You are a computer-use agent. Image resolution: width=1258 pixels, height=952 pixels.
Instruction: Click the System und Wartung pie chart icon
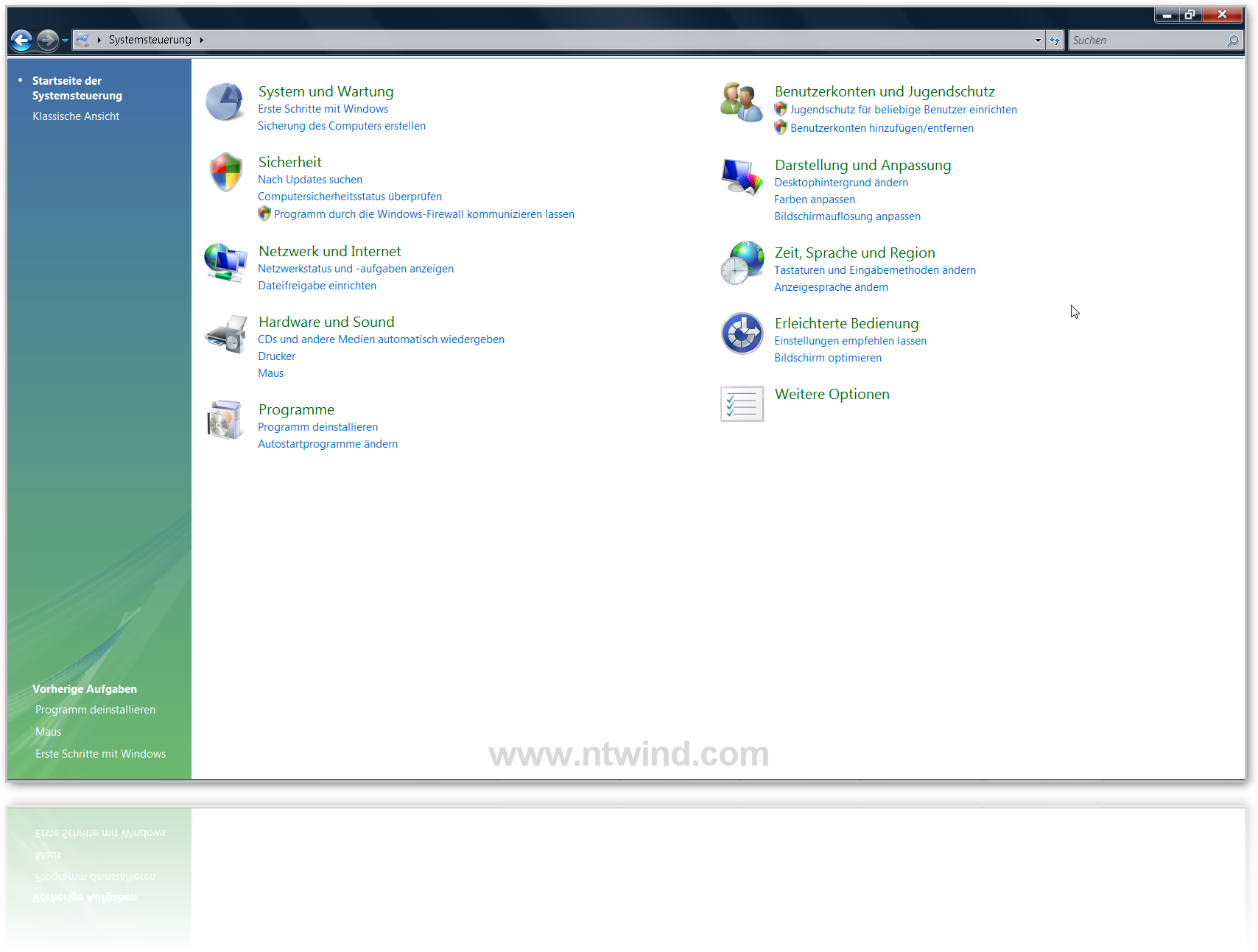[225, 102]
